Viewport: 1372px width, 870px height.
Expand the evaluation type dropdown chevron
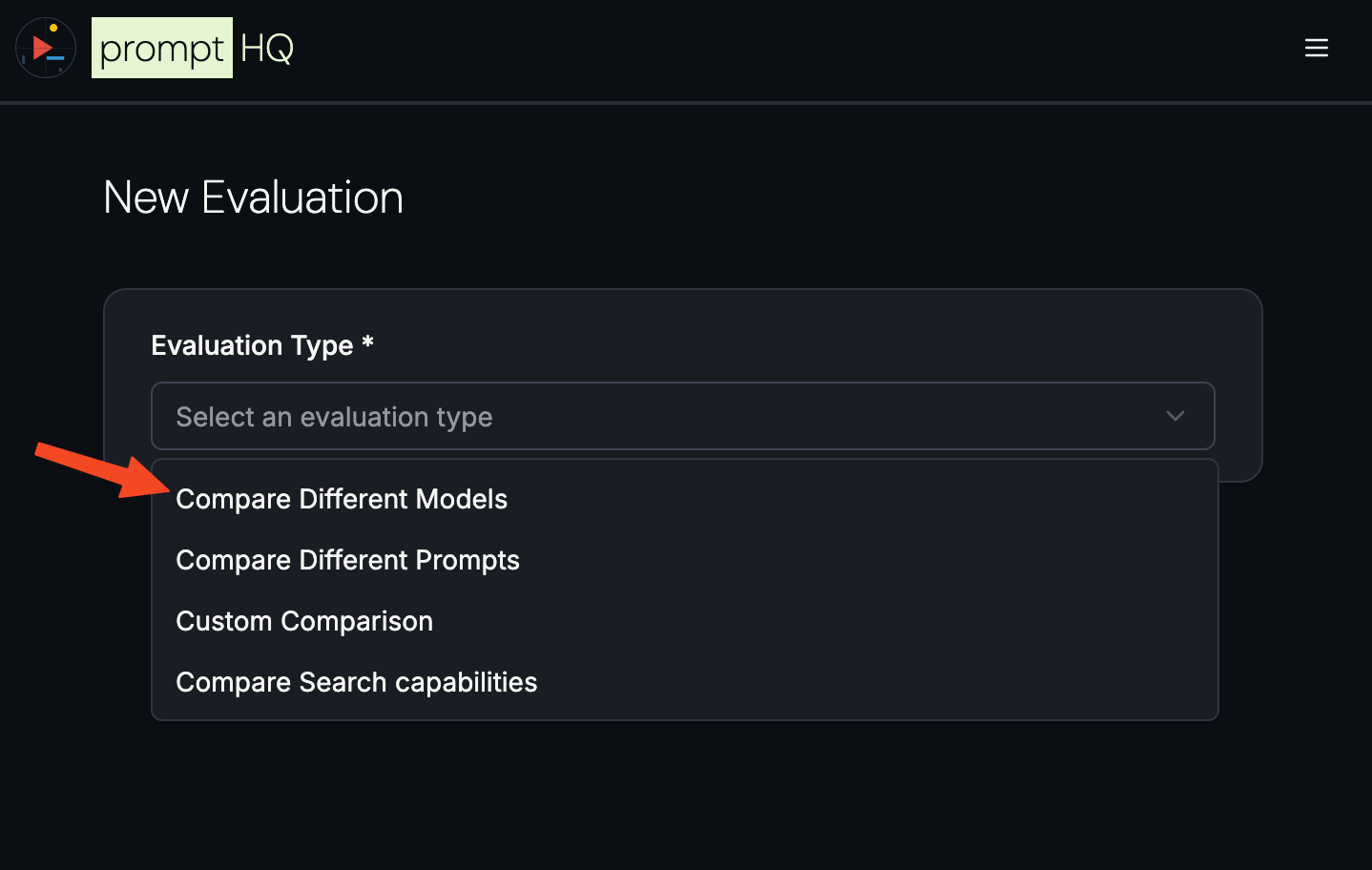click(x=1175, y=416)
